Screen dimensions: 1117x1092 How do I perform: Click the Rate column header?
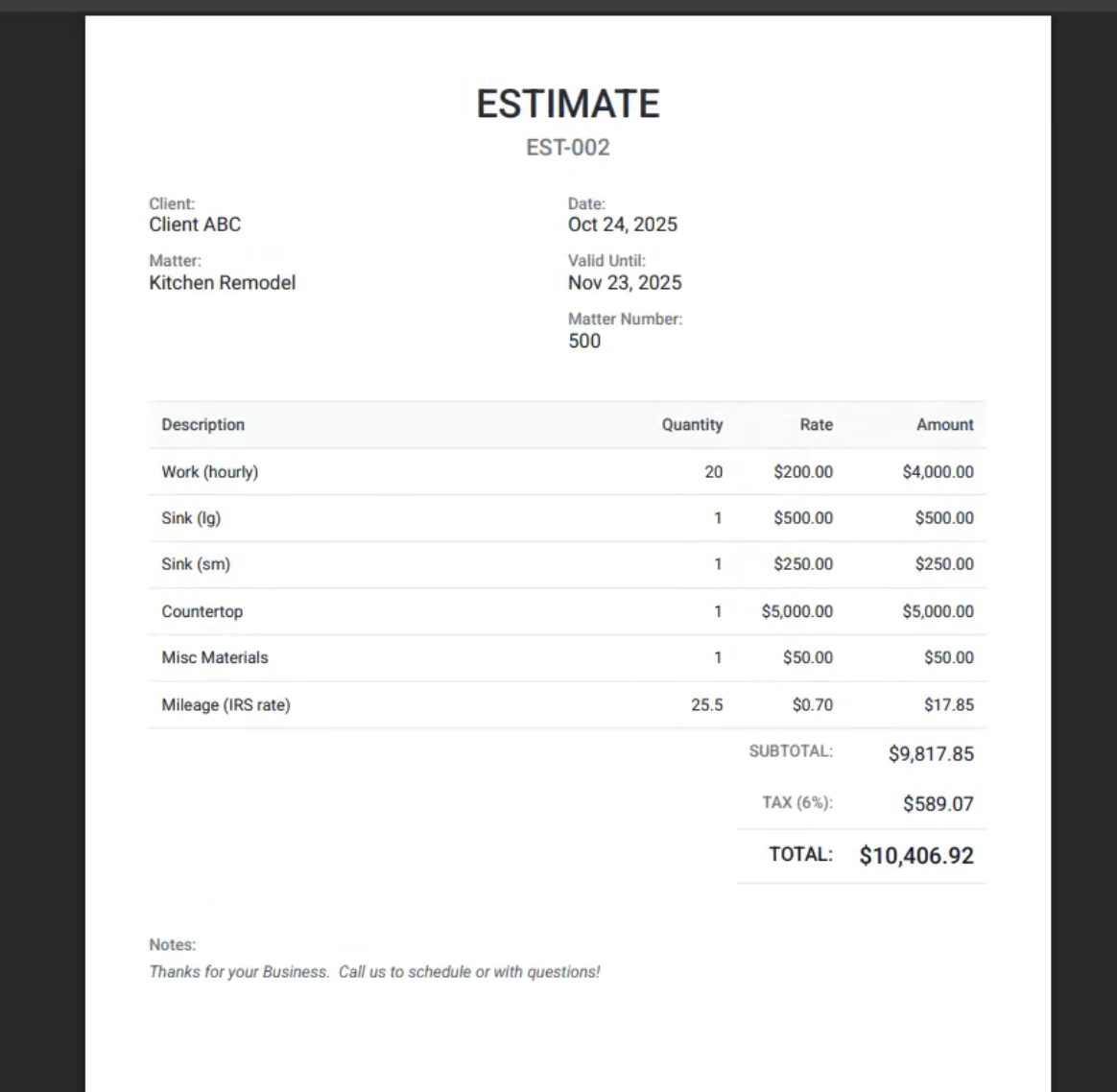(816, 424)
